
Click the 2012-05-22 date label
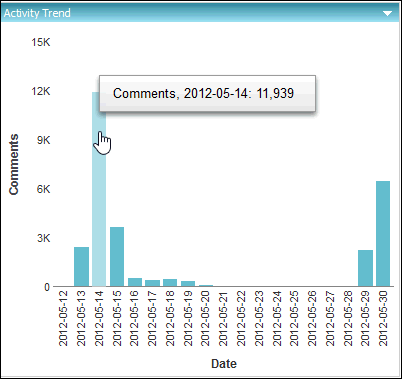click(x=241, y=318)
